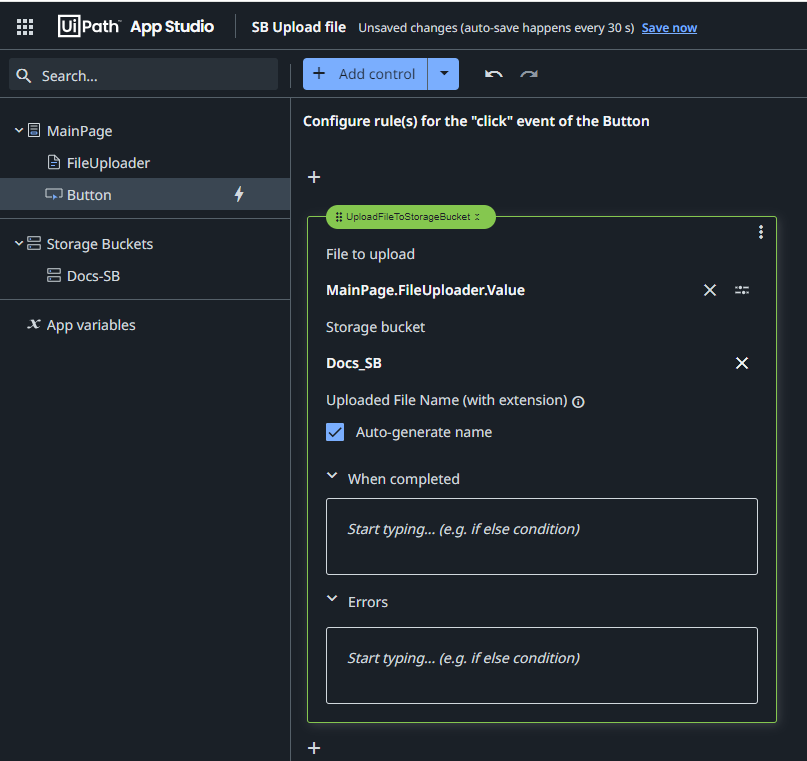
Task: Click the lightning events icon on Button
Action: click(x=239, y=194)
